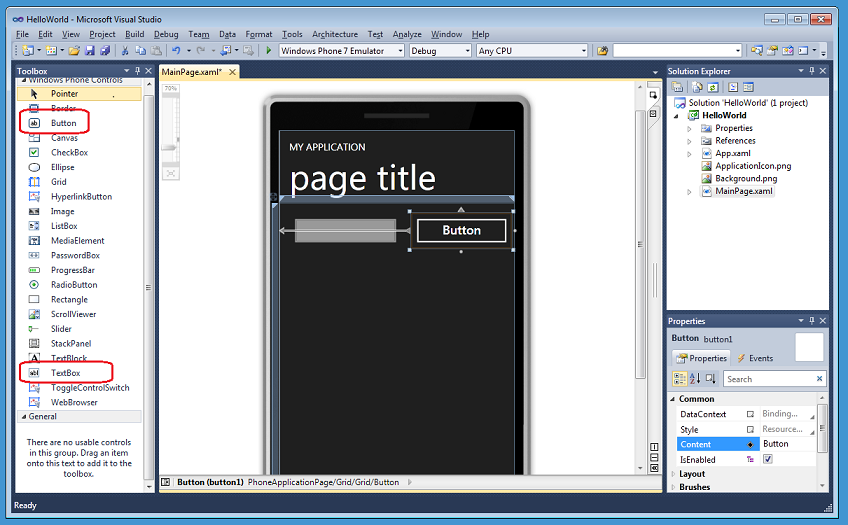Clear the Properties search with the X
The width and height of the screenshot is (848, 525).
pyautogui.click(x=819, y=378)
